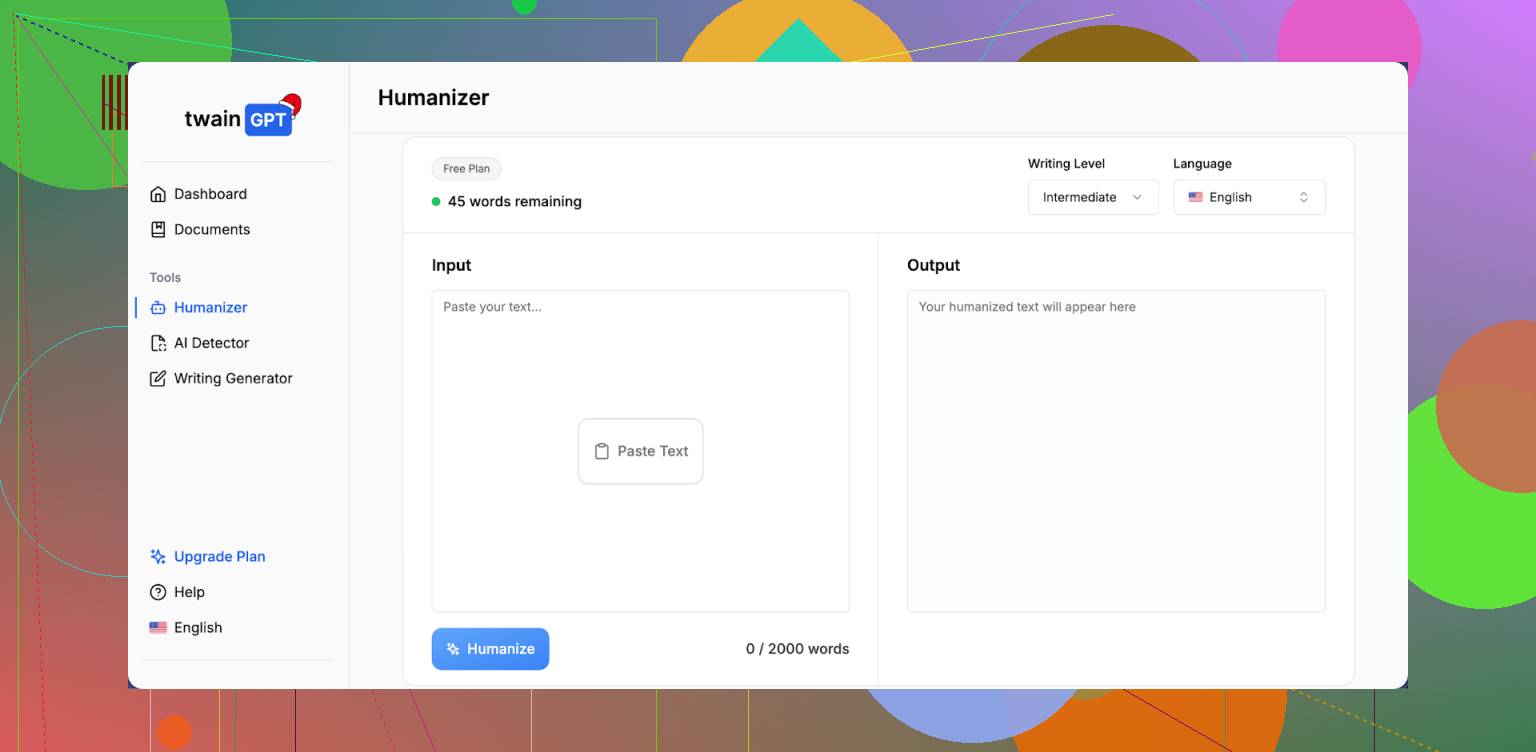This screenshot has height=752, width=1536.
Task: Expand the Writing Level dropdown
Action: coord(1092,197)
